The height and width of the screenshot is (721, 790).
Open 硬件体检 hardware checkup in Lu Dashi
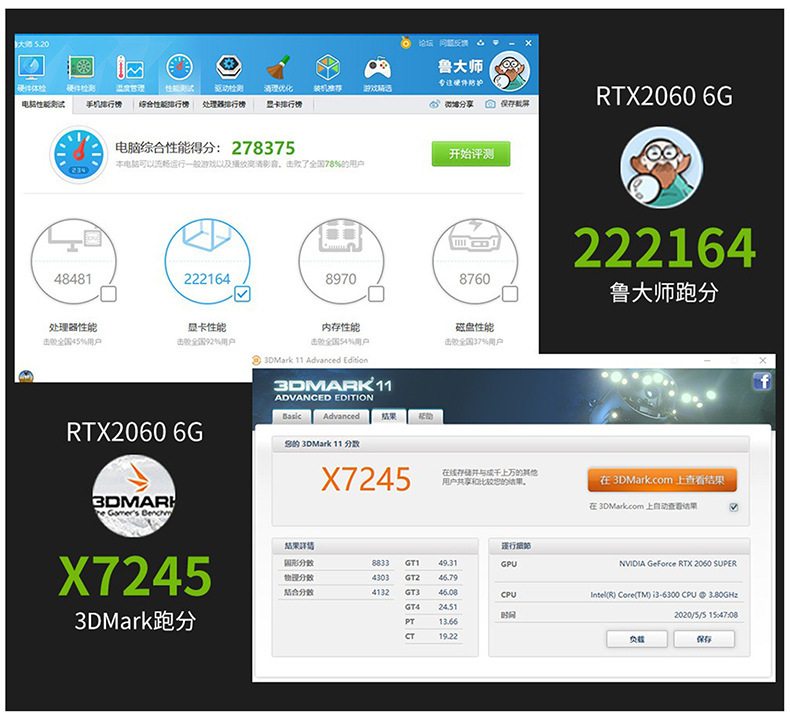point(31,74)
